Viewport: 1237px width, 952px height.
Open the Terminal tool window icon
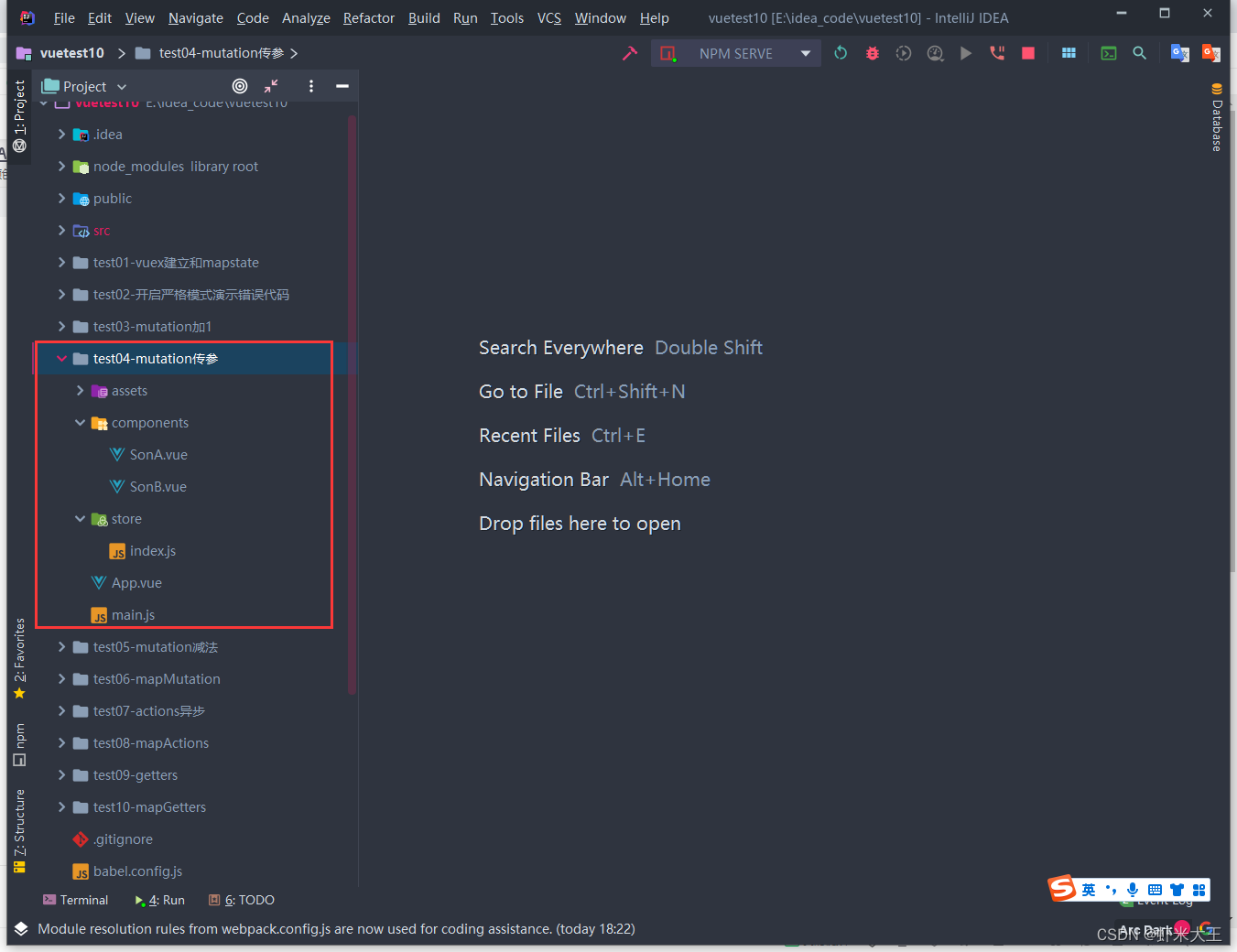(75, 900)
